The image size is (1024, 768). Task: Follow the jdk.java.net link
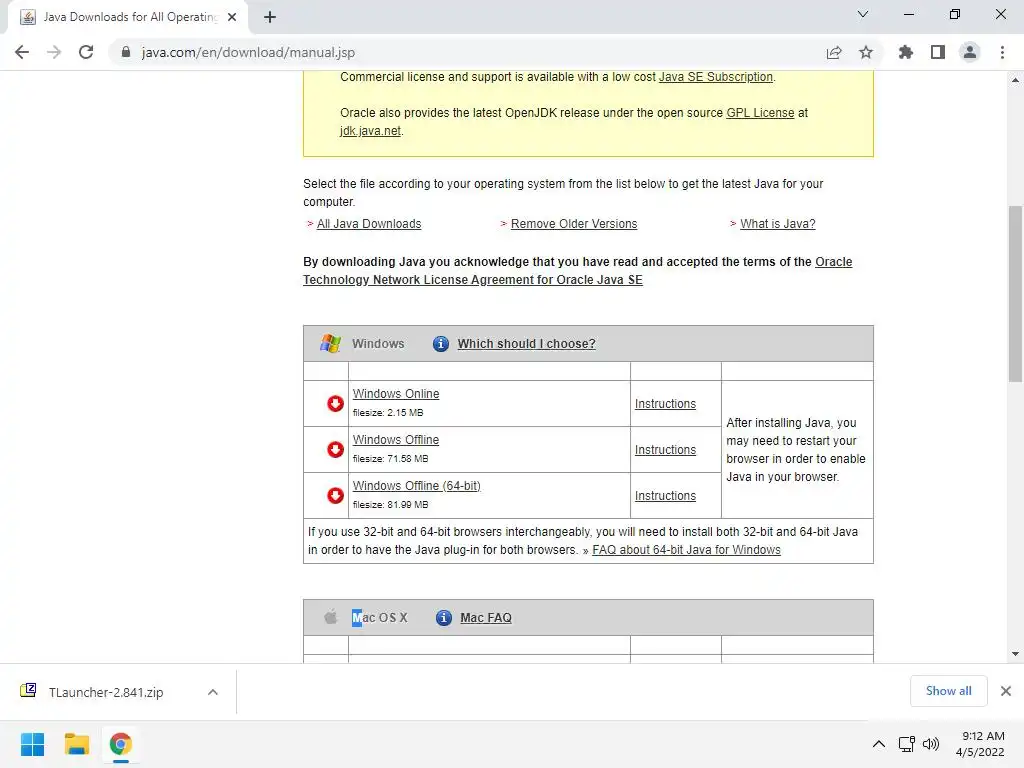(x=370, y=131)
